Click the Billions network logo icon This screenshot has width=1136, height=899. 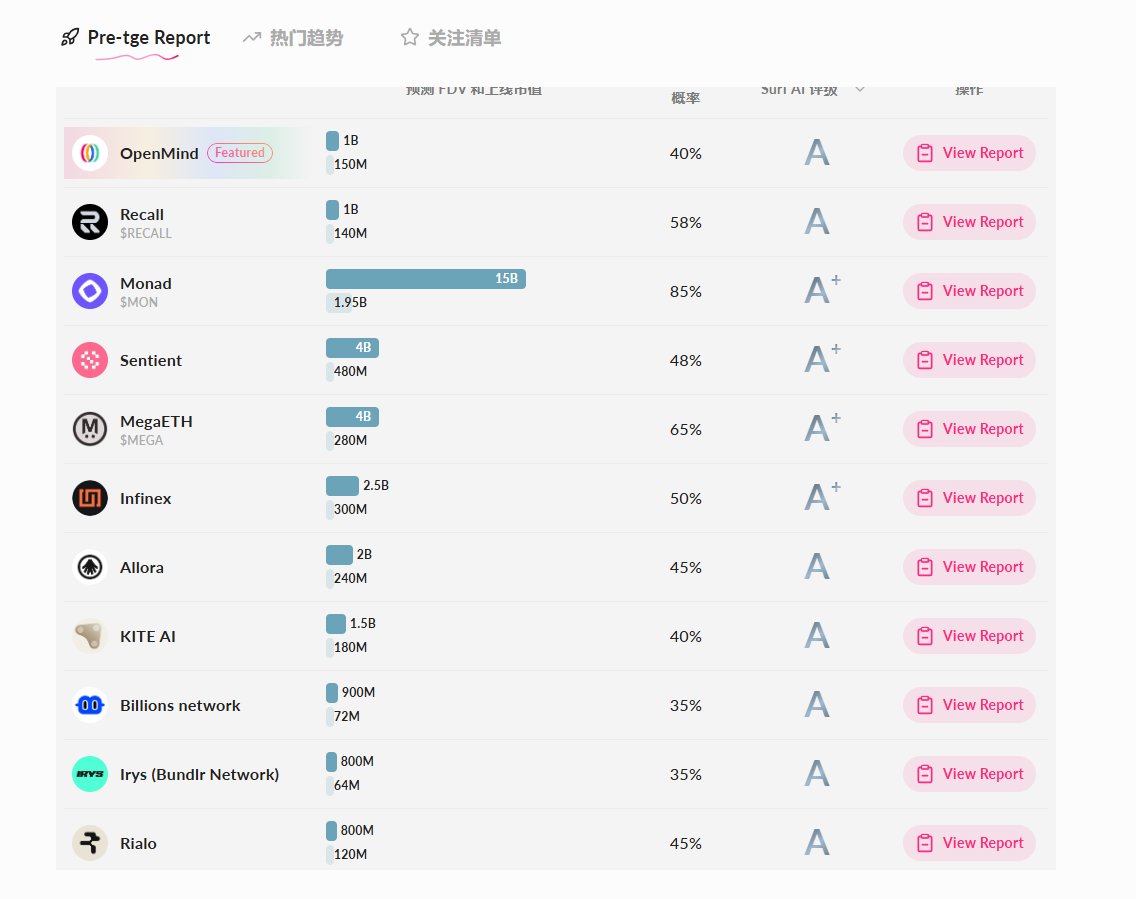[x=90, y=705]
